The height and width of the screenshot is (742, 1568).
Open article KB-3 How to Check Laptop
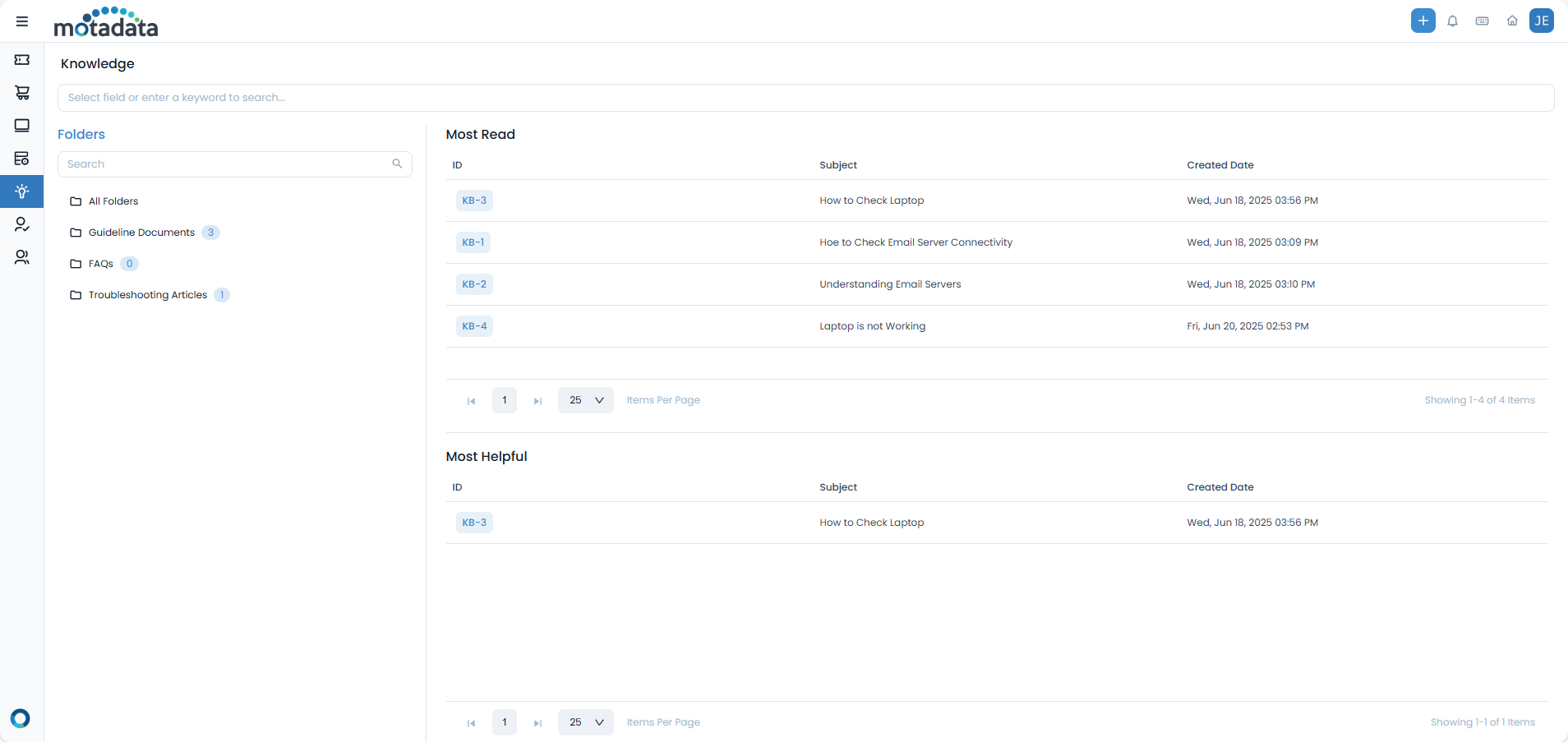474,200
